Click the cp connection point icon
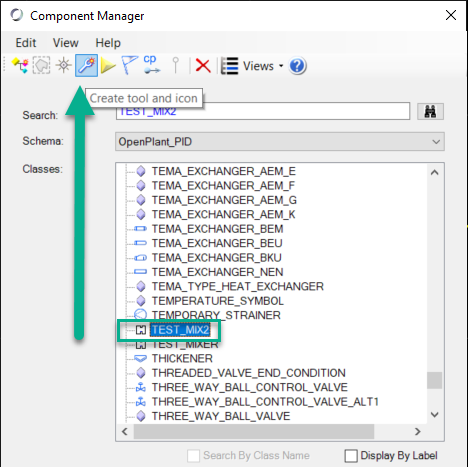Screen dimensions: 468x467 coord(152,64)
